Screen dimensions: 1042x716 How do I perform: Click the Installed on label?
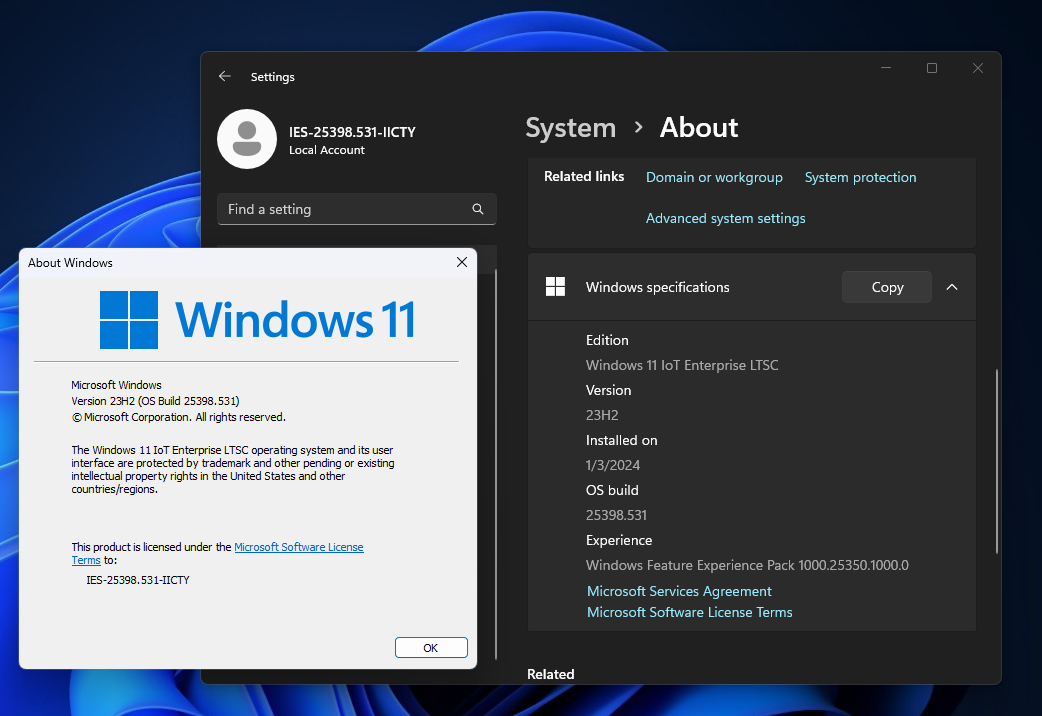(x=621, y=440)
